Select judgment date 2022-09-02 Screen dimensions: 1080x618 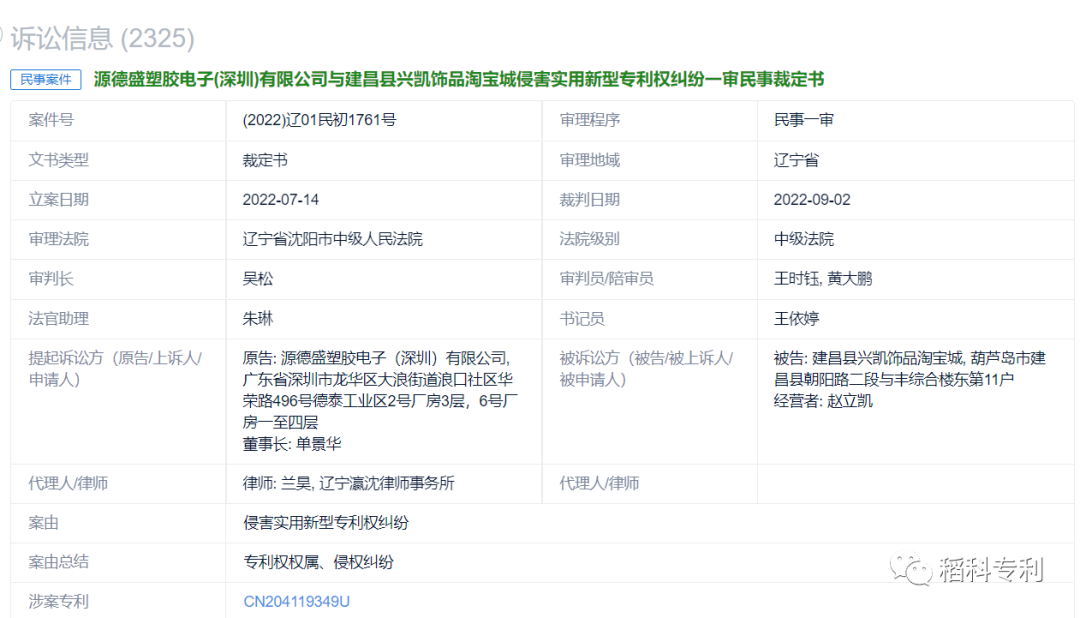click(812, 200)
